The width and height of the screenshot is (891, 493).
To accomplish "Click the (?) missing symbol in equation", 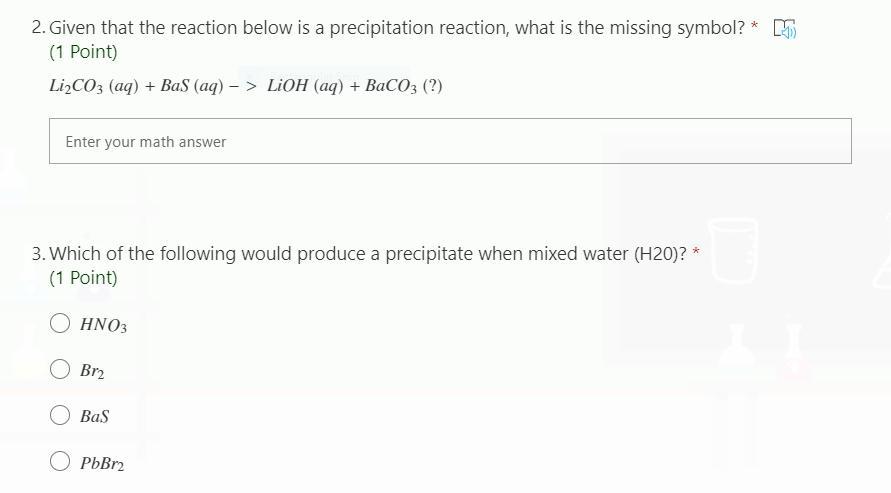I will coord(432,86).
